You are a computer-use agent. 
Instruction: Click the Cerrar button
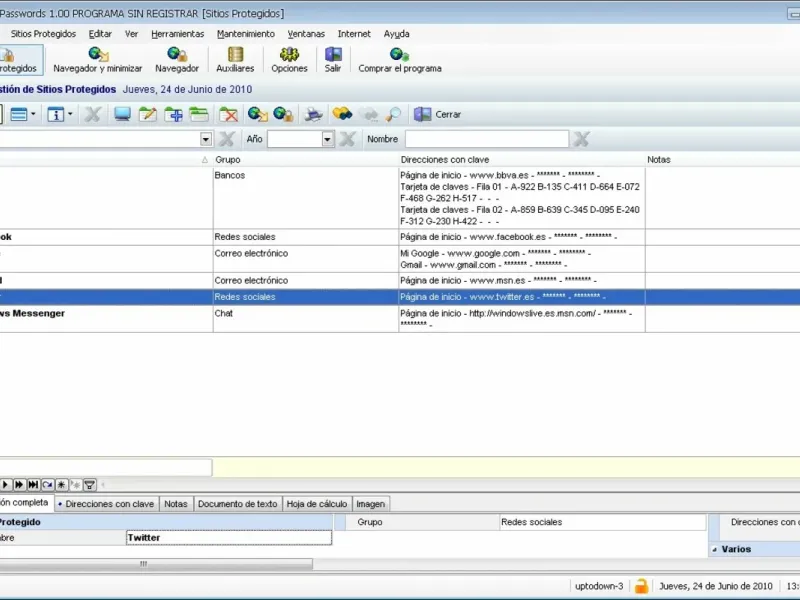point(438,115)
